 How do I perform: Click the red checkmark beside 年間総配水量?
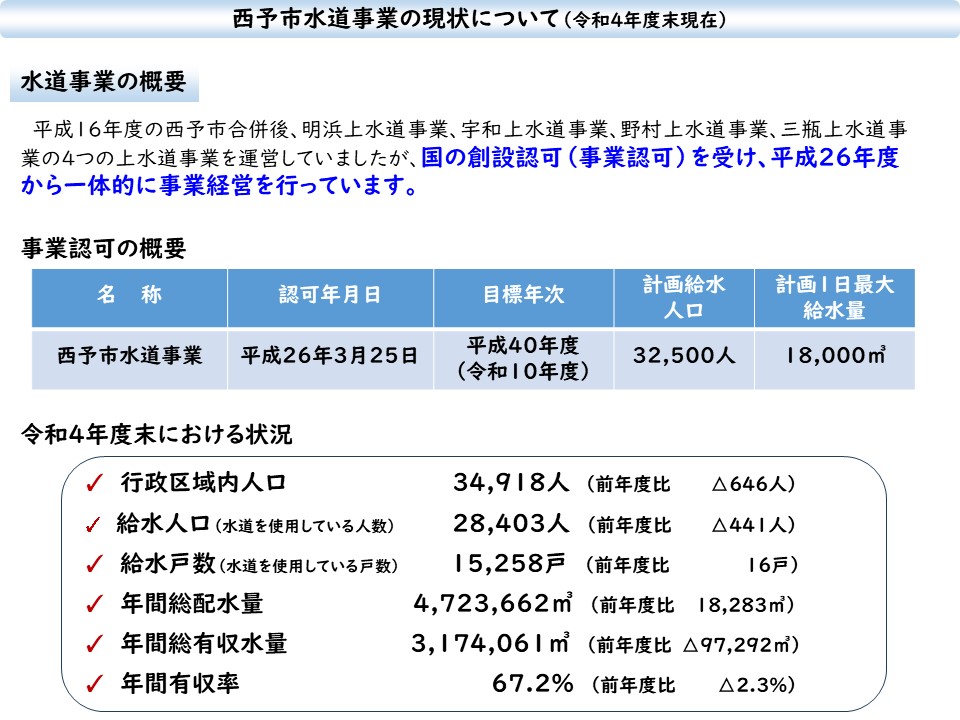point(94,604)
